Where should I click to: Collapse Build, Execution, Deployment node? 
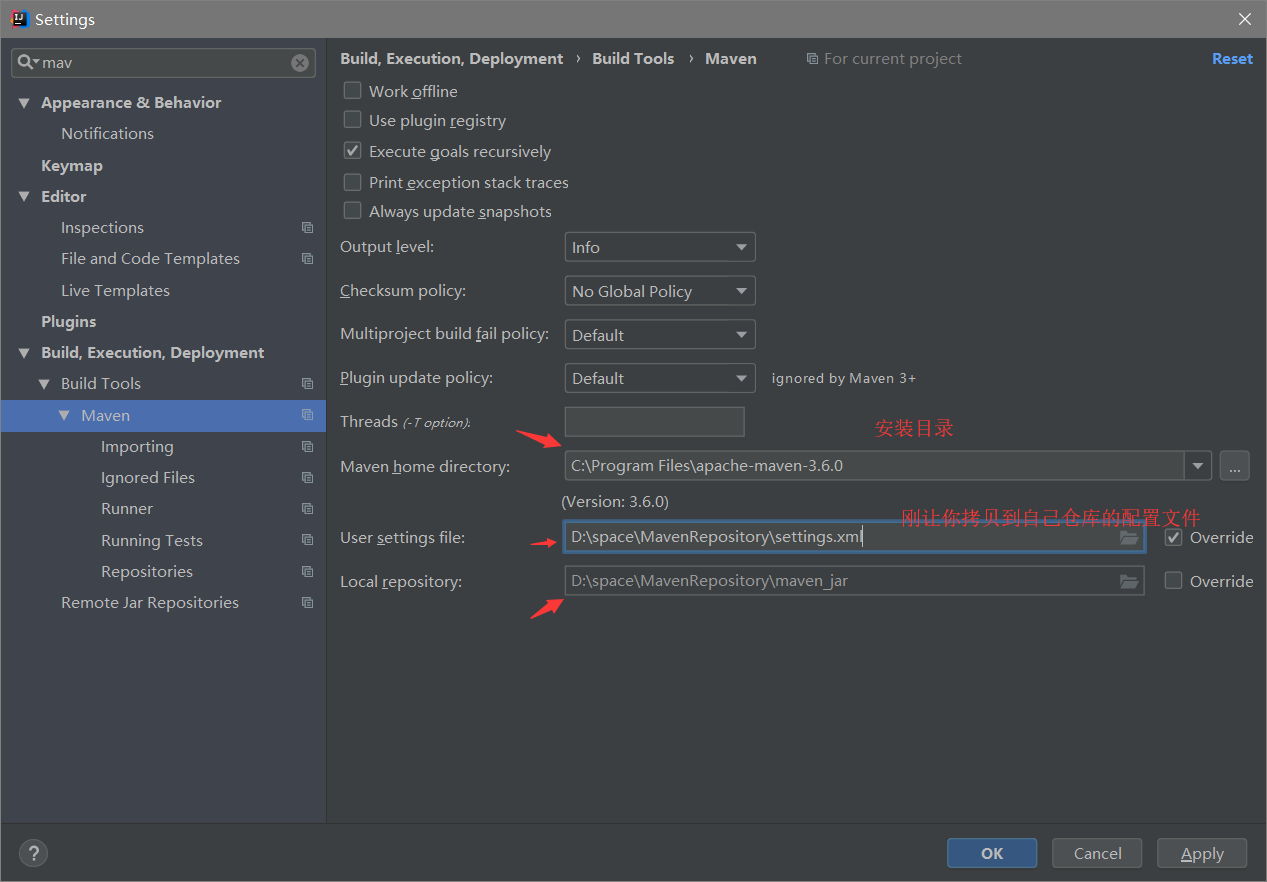[24, 353]
